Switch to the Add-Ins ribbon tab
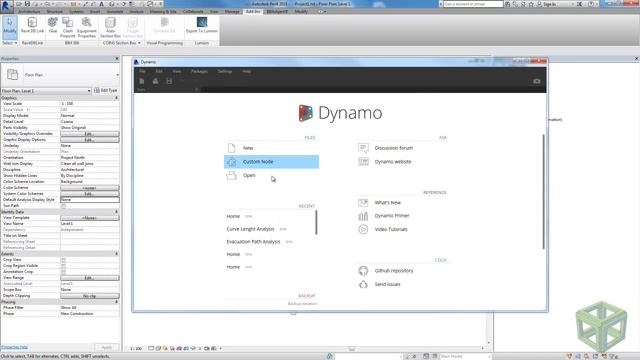640x360 pixels. click(253, 11)
